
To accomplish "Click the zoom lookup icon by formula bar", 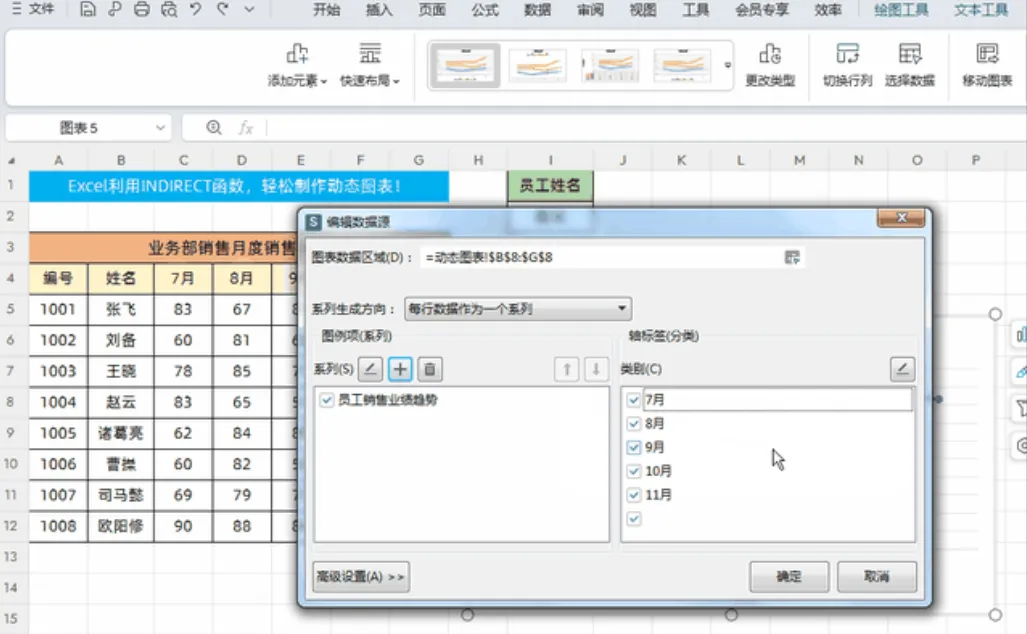I will click(214, 127).
